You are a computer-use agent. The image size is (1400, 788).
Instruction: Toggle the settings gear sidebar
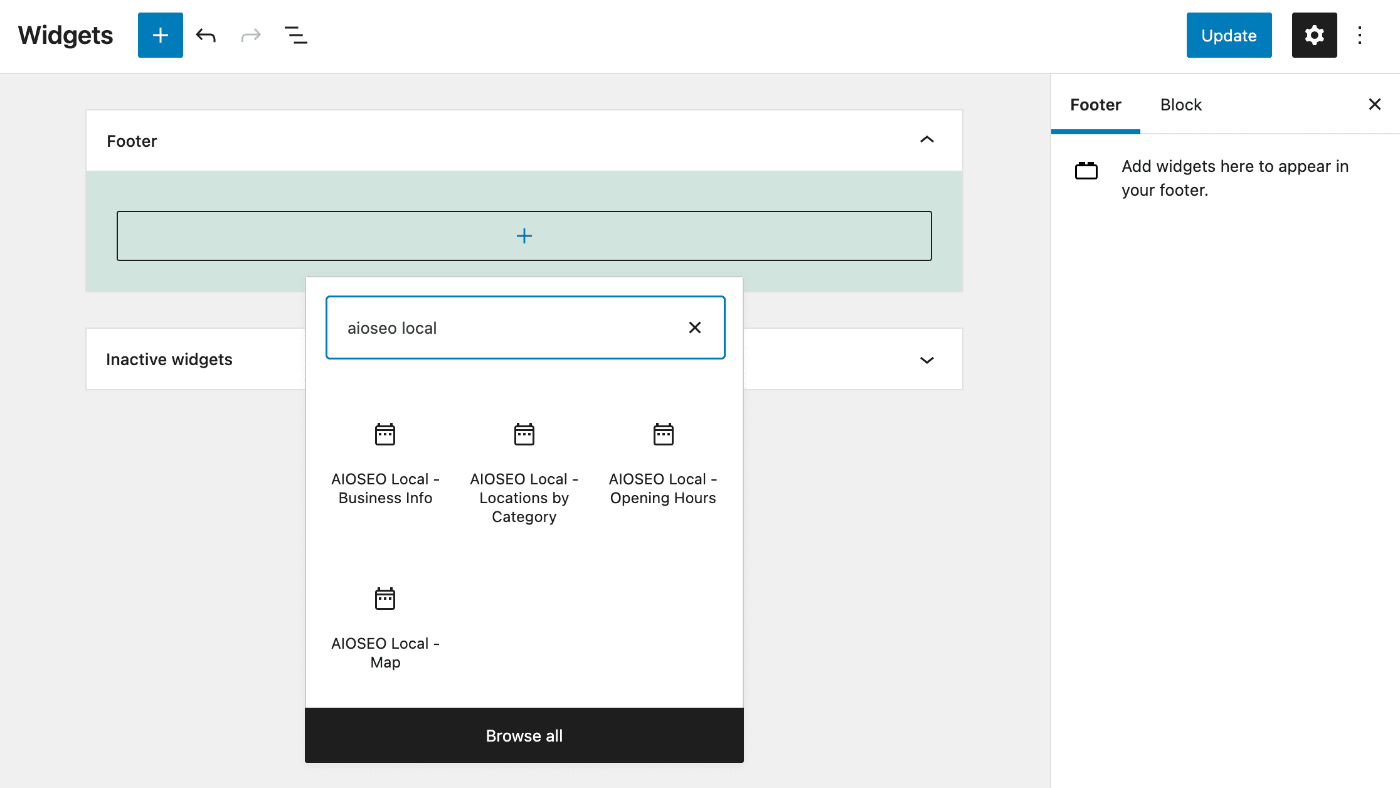1314,35
